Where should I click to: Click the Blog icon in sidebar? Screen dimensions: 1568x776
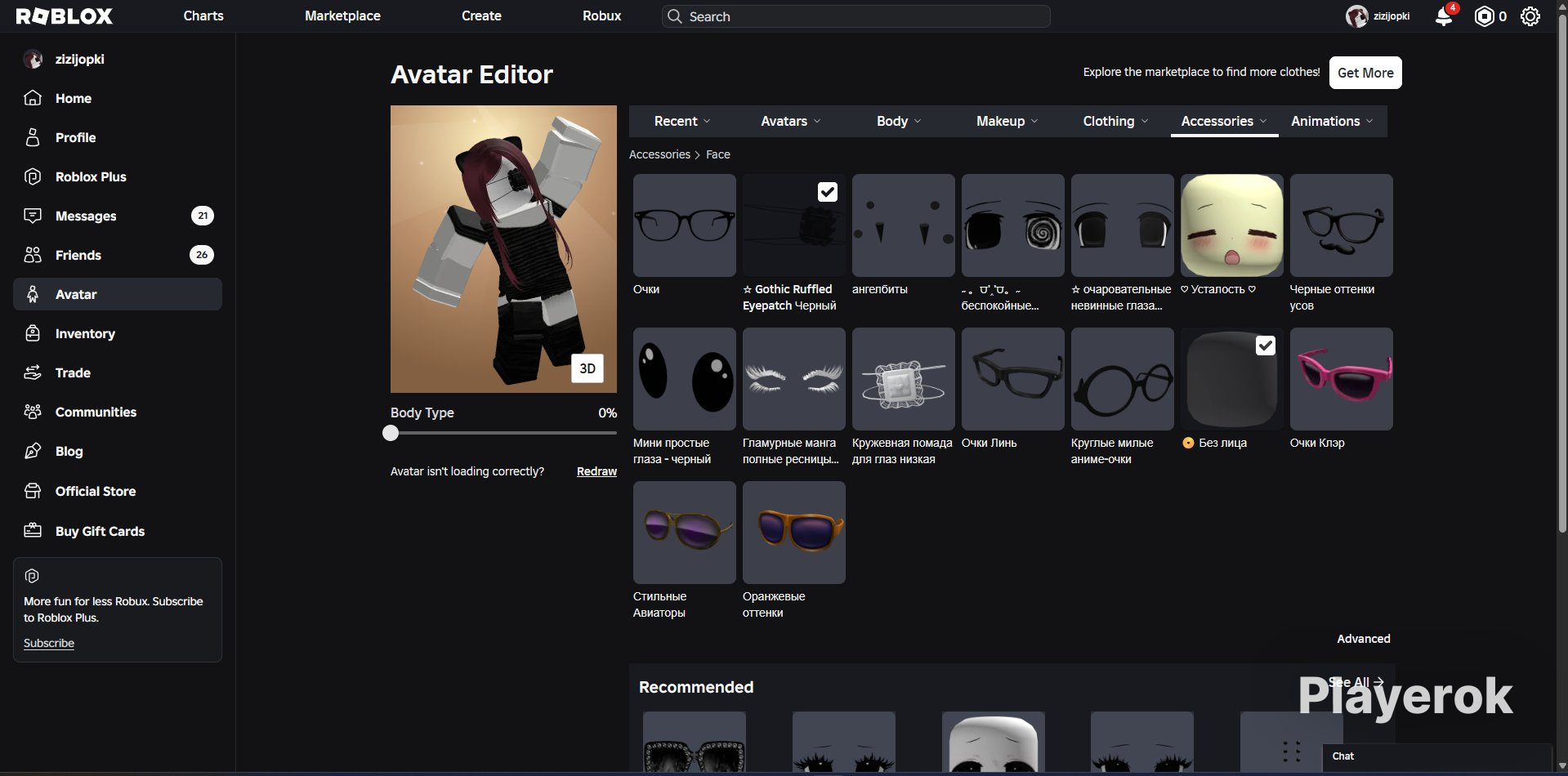point(33,451)
